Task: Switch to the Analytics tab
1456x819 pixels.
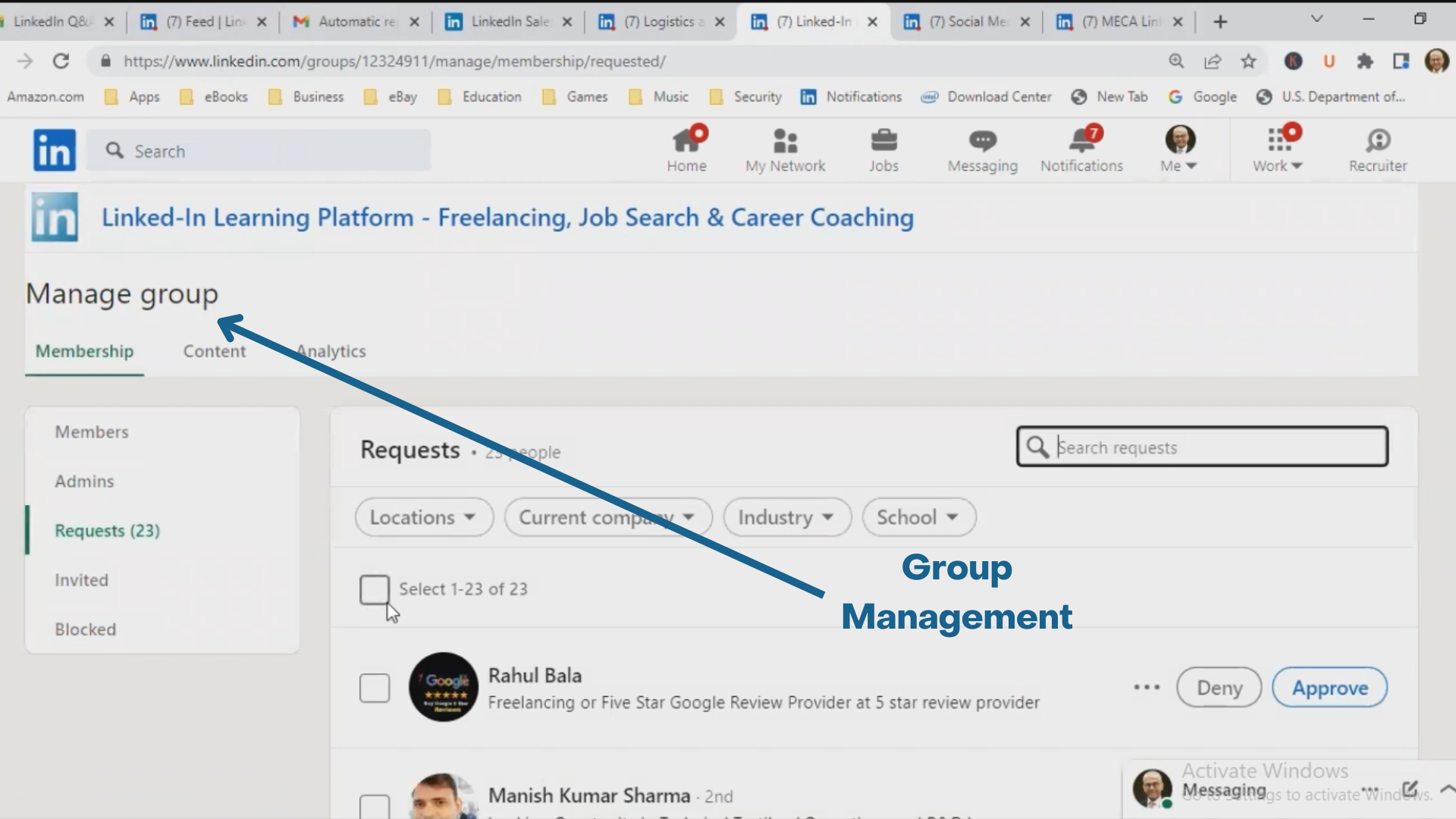Action: coord(331,351)
